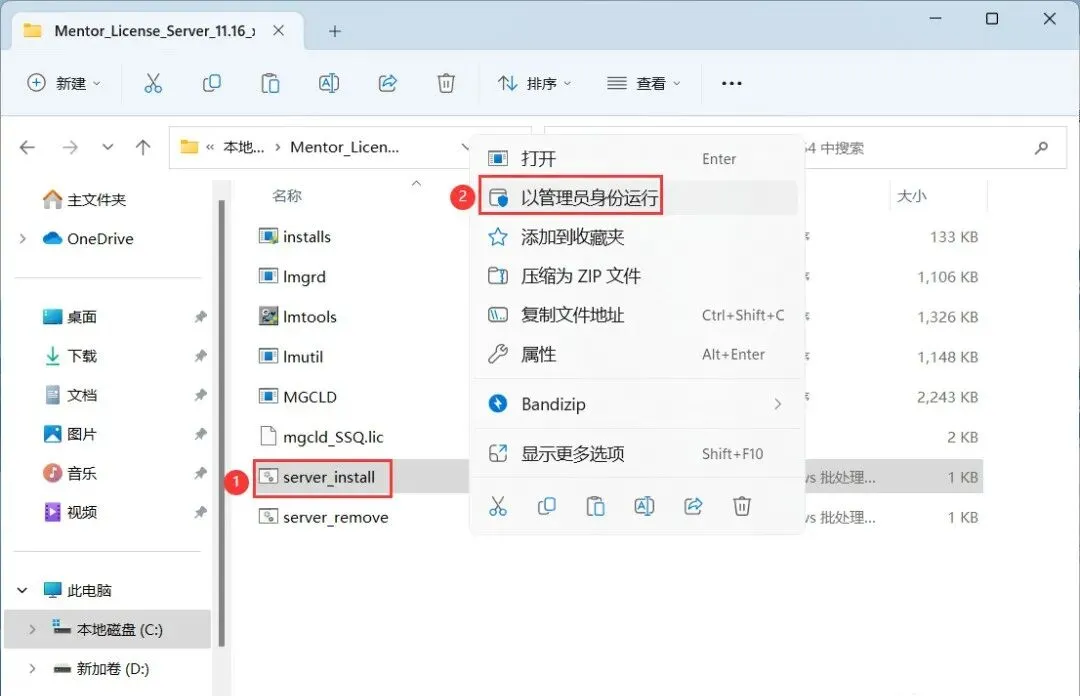Open the three-dot more options toolbar menu
The image size is (1080, 696).
(731, 83)
